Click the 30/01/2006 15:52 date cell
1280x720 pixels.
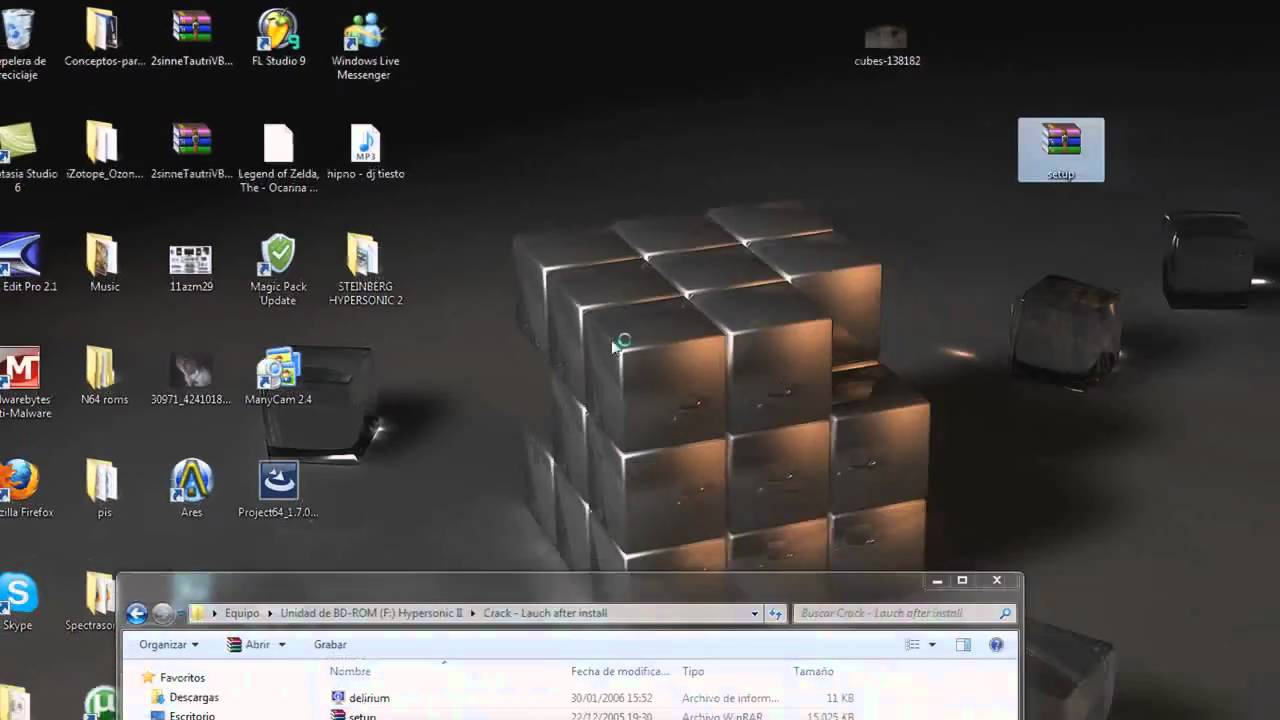pos(611,698)
